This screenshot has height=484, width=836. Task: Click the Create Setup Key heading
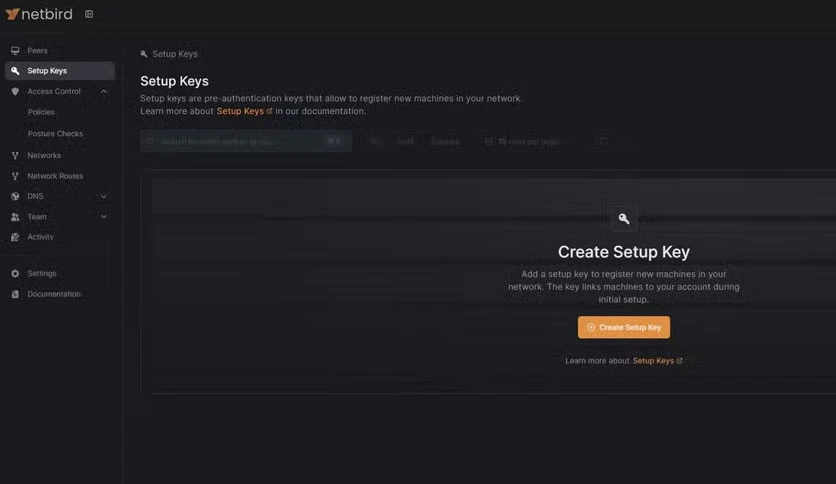[624, 252]
